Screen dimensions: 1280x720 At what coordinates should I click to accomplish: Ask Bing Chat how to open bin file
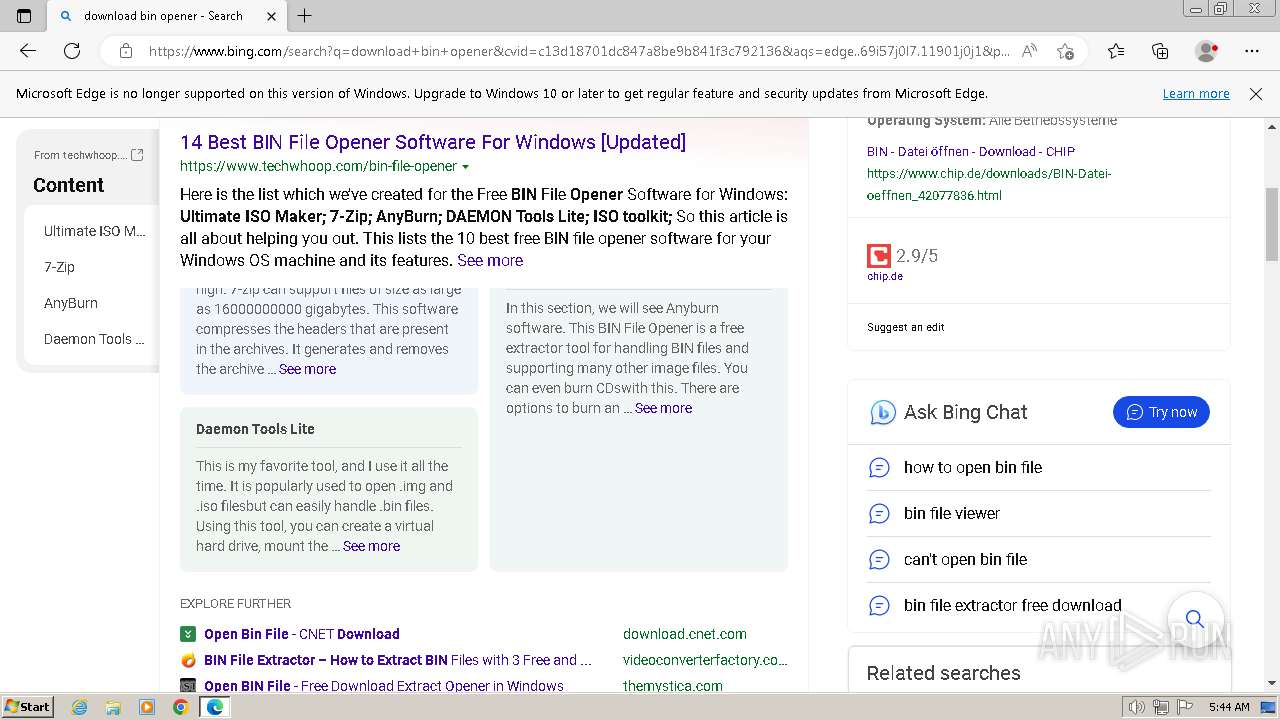pyautogui.click(x=973, y=467)
